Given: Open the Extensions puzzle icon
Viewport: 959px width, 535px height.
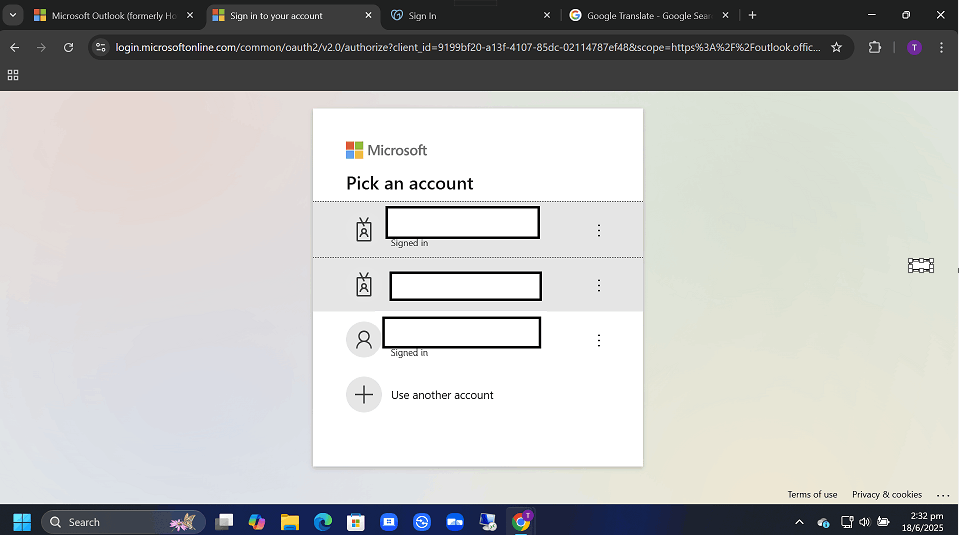Looking at the screenshot, I should [875, 47].
